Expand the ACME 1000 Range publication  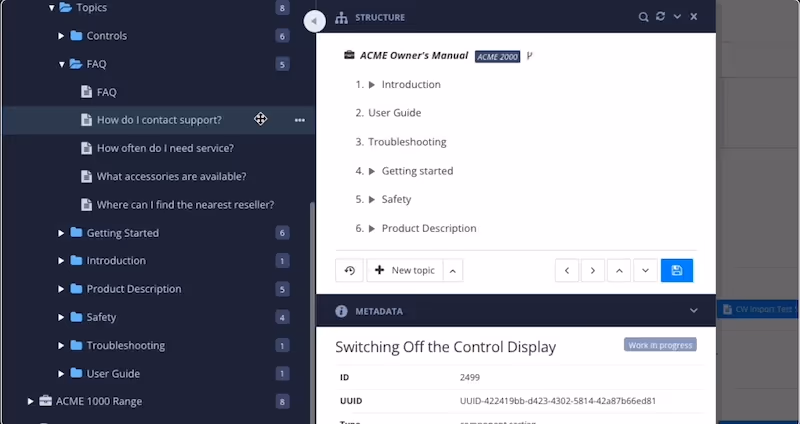tap(31, 402)
